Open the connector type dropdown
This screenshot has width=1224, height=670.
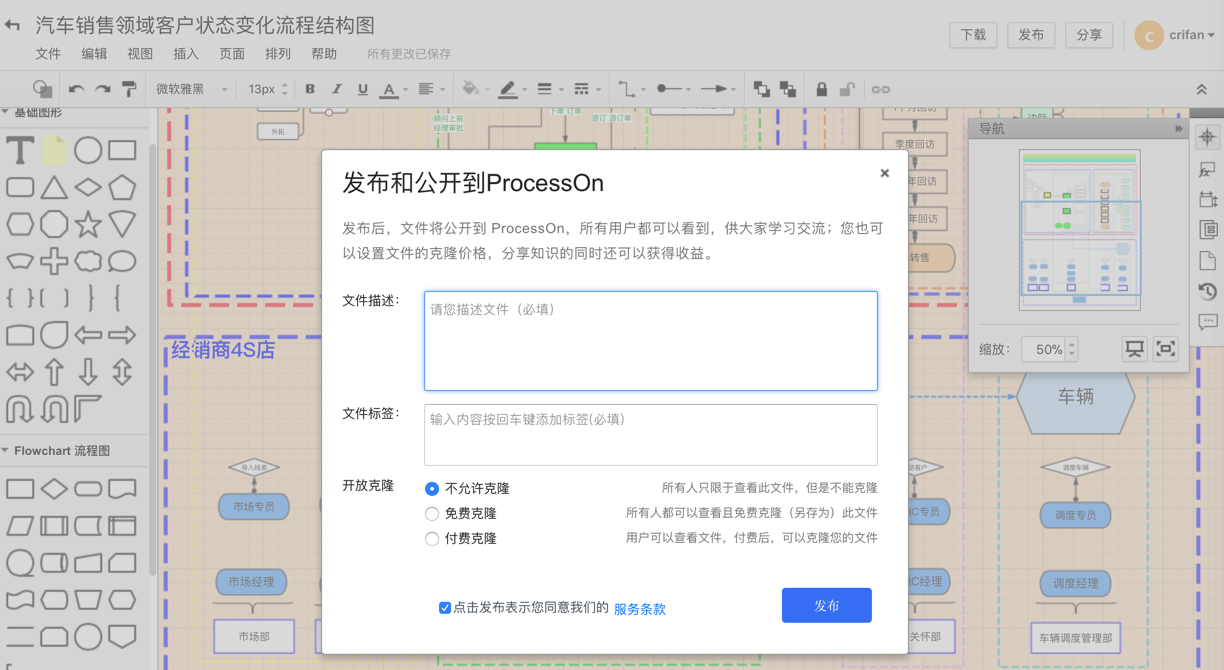point(631,90)
